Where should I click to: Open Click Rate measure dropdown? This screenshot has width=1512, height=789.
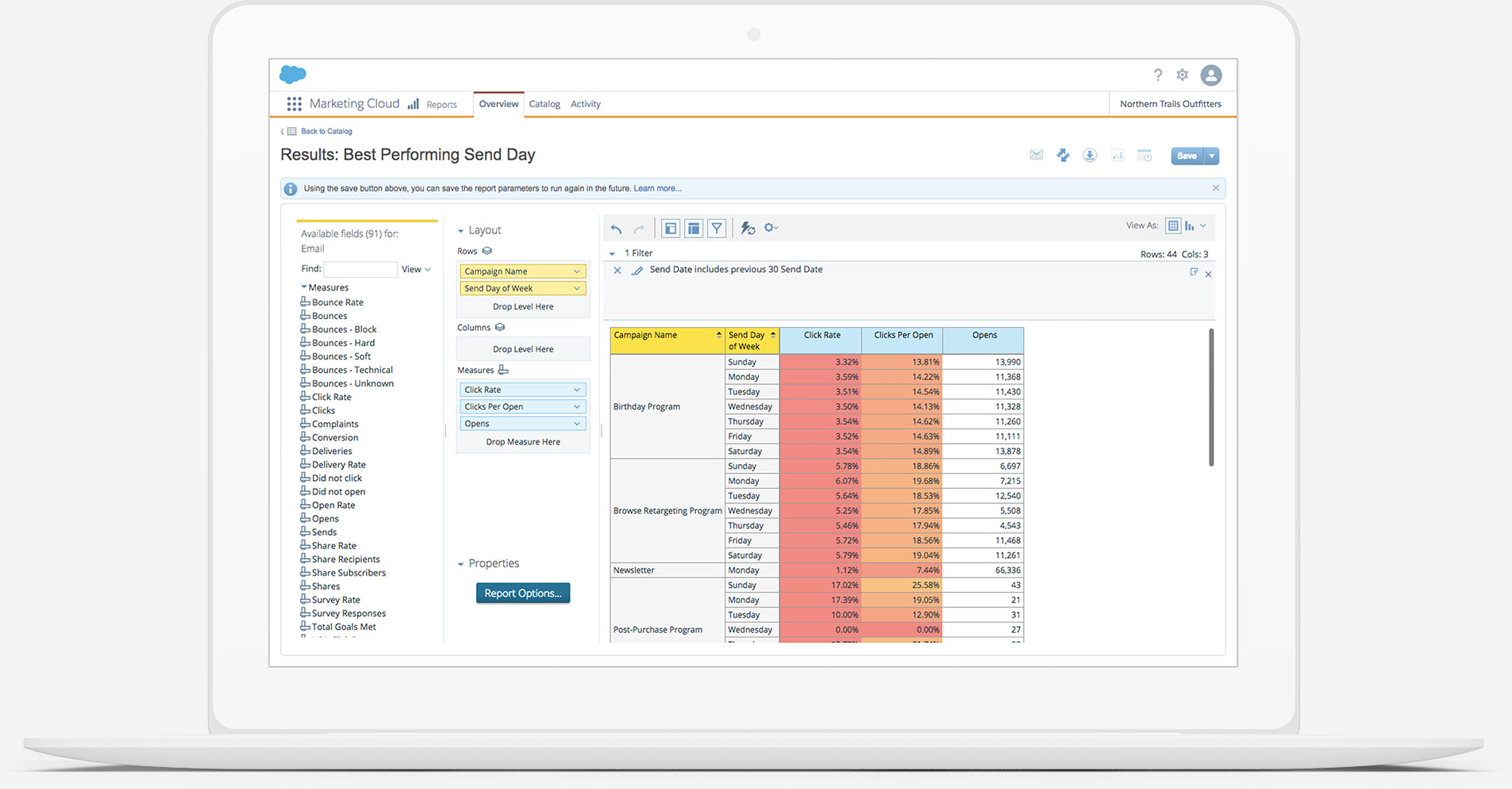577,390
